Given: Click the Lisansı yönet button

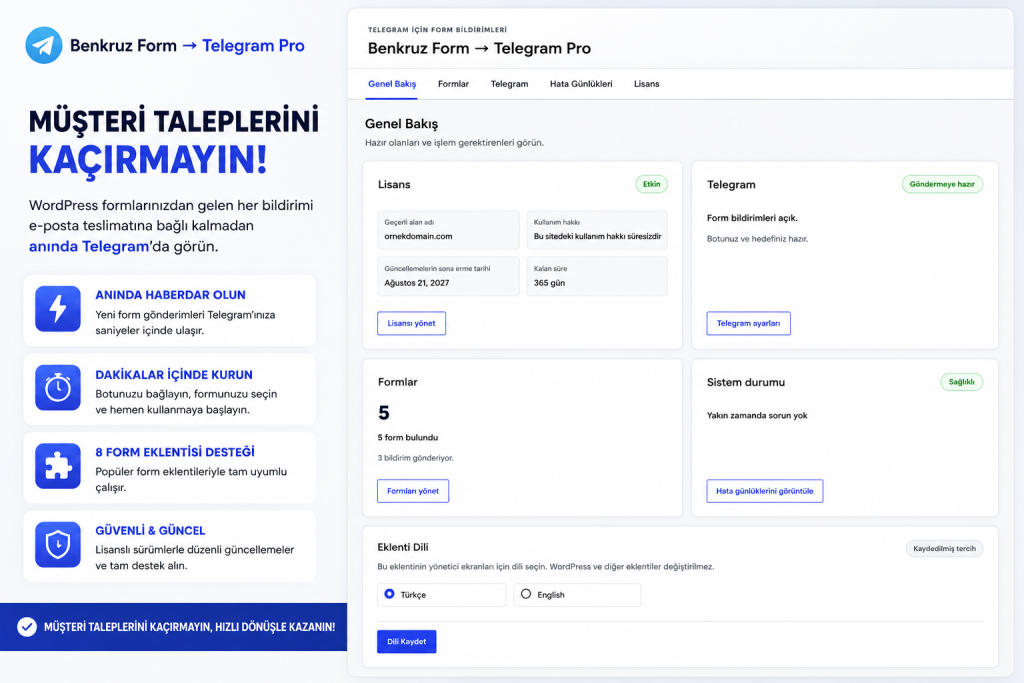Looking at the screenshot, I should [411, 323].
